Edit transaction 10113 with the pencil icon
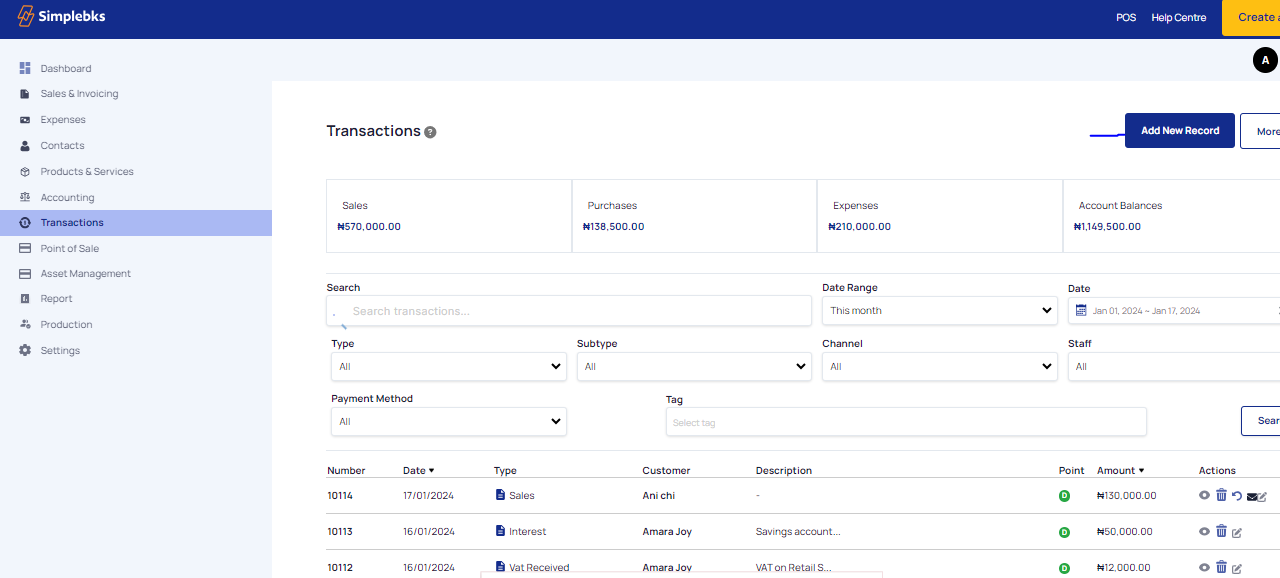The height and width of the screenshot is (578, 1280). pyautogui.click(x=1237, y=532)
